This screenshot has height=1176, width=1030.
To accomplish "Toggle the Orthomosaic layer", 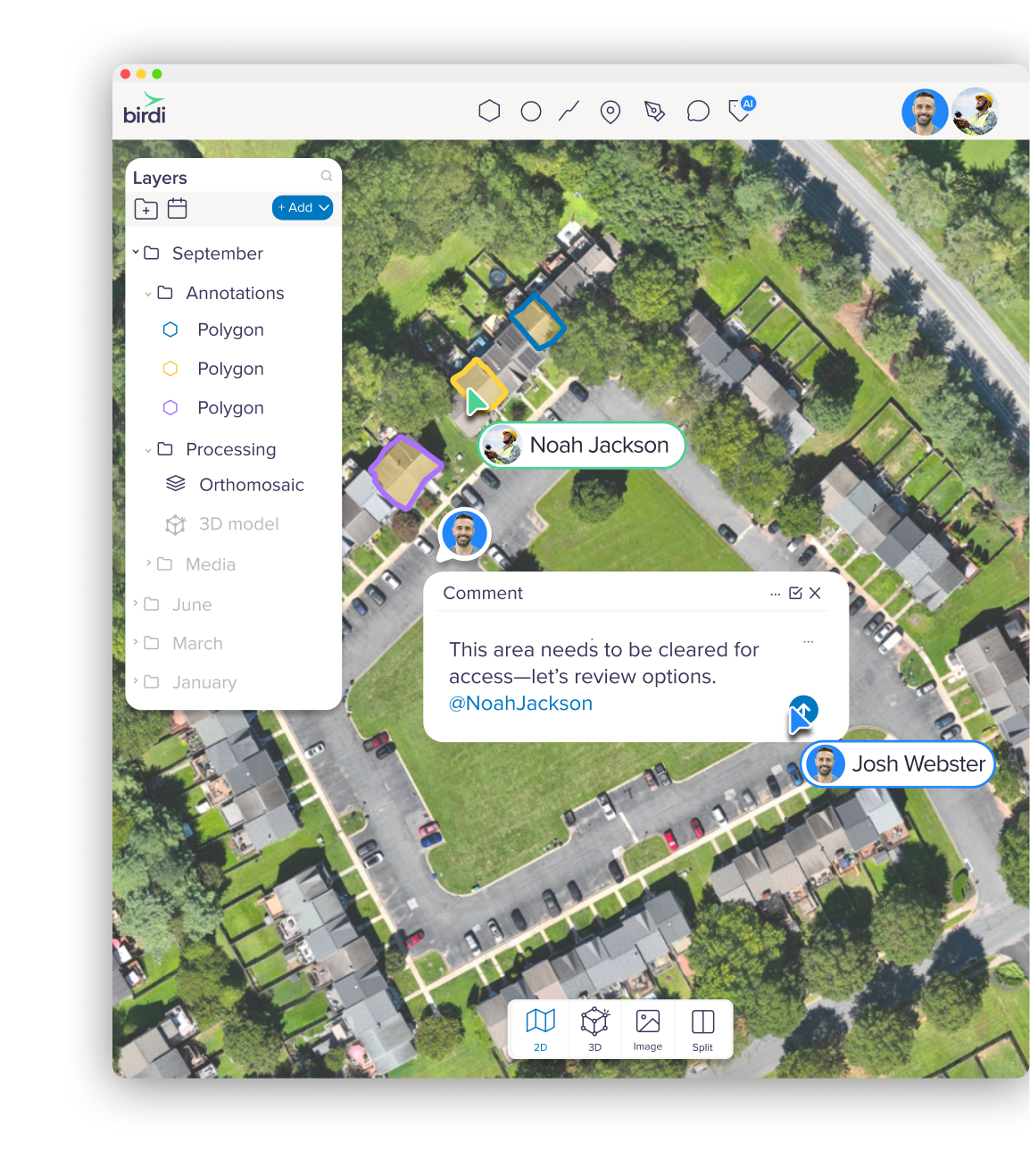I will tap(175, 484).
